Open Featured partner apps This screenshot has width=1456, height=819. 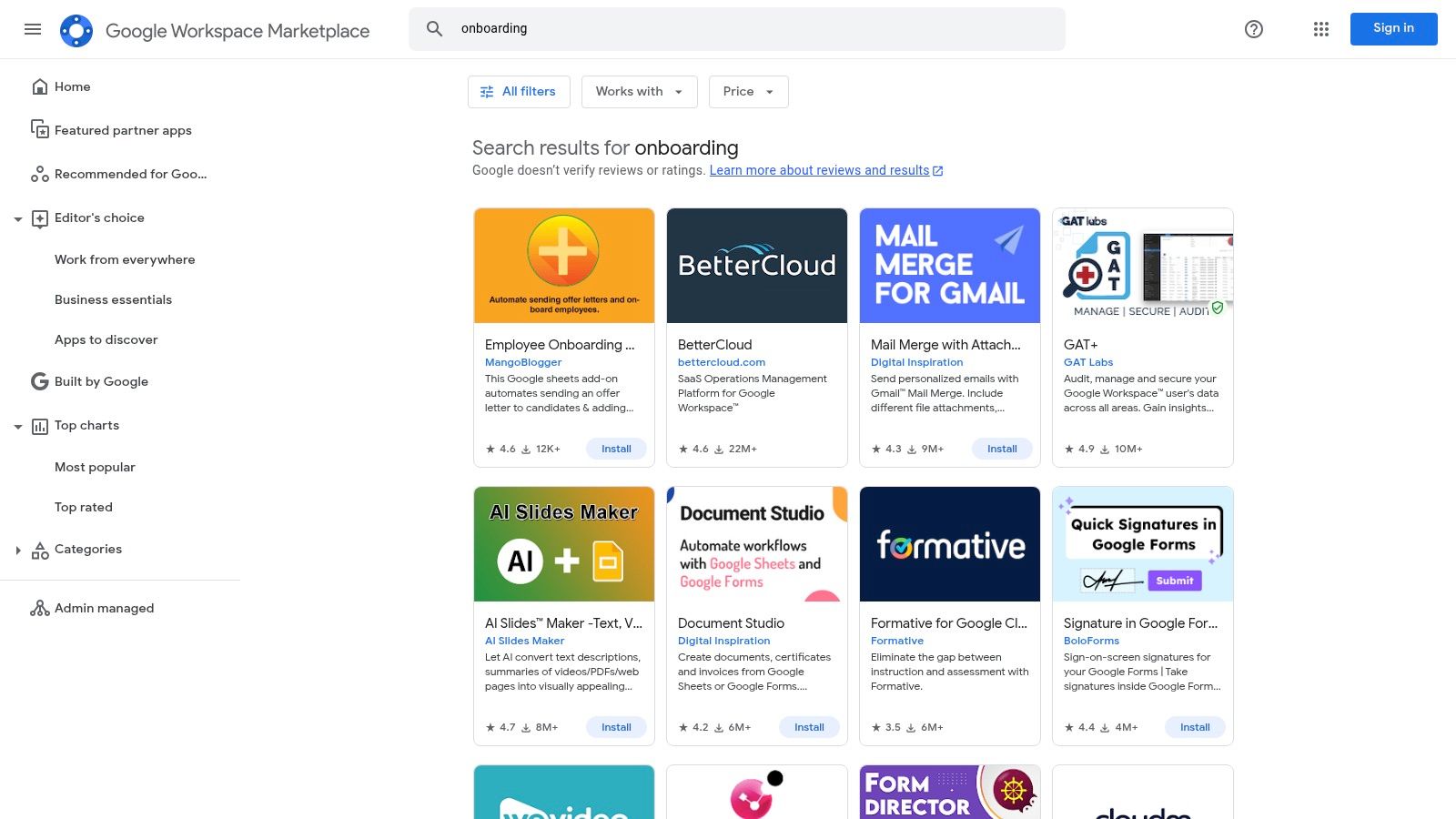123,130
